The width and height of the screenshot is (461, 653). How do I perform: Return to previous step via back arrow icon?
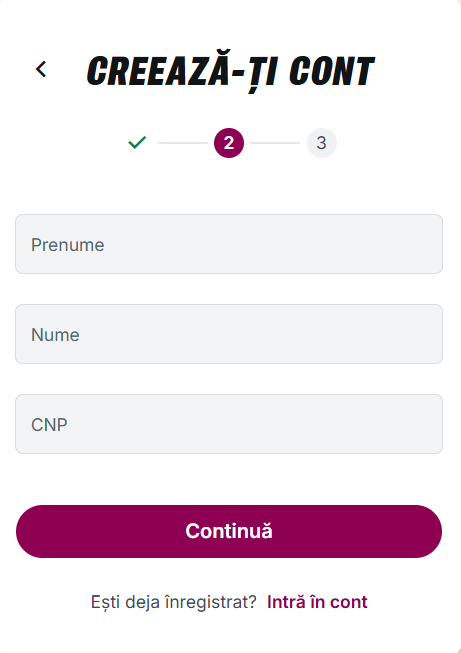[41, 69]
